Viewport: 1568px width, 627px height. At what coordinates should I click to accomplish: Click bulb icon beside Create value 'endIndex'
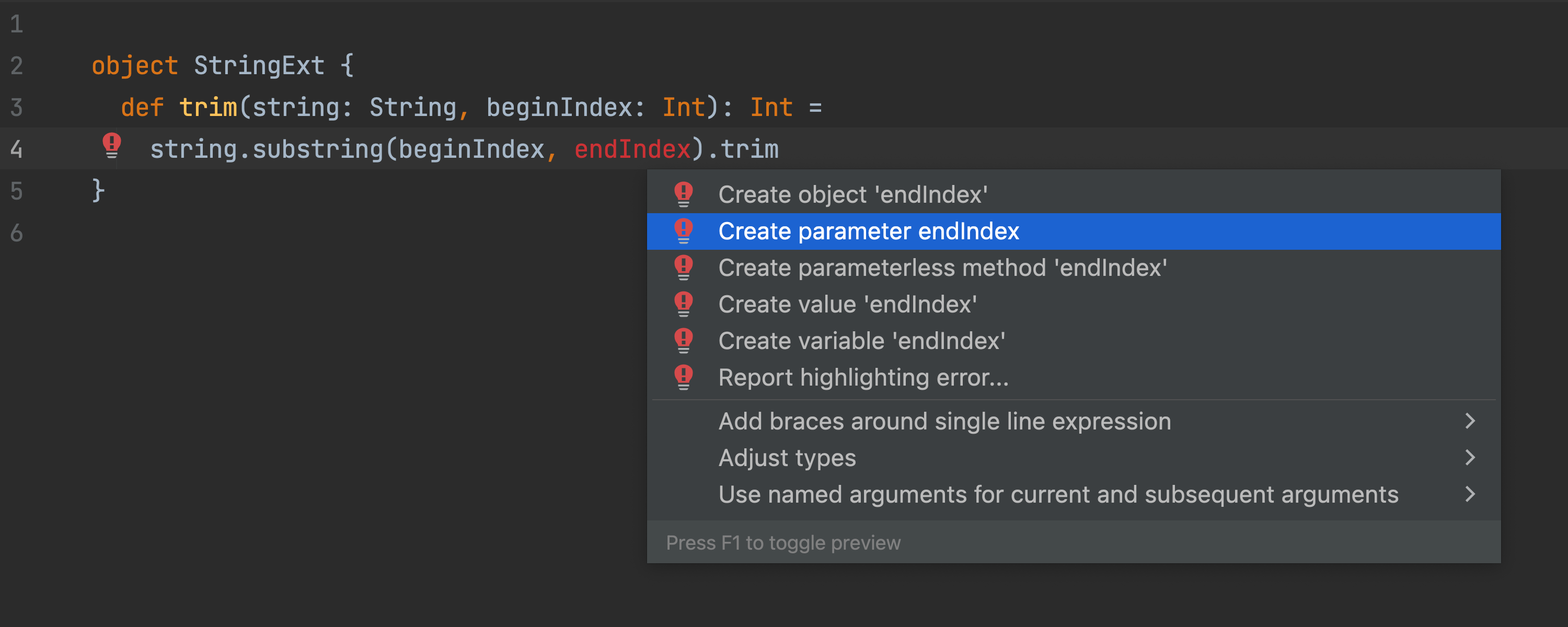tap(684, 304)
